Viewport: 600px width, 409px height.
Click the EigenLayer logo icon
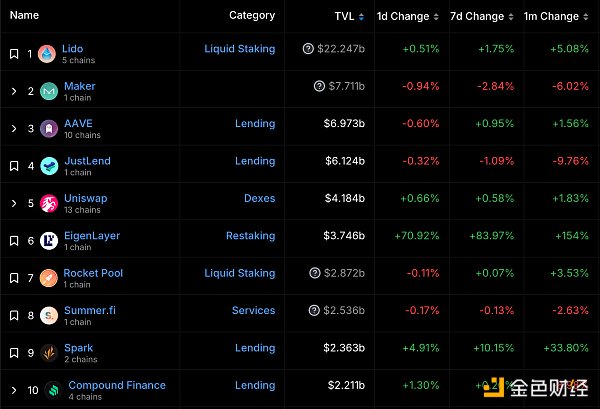47,241
